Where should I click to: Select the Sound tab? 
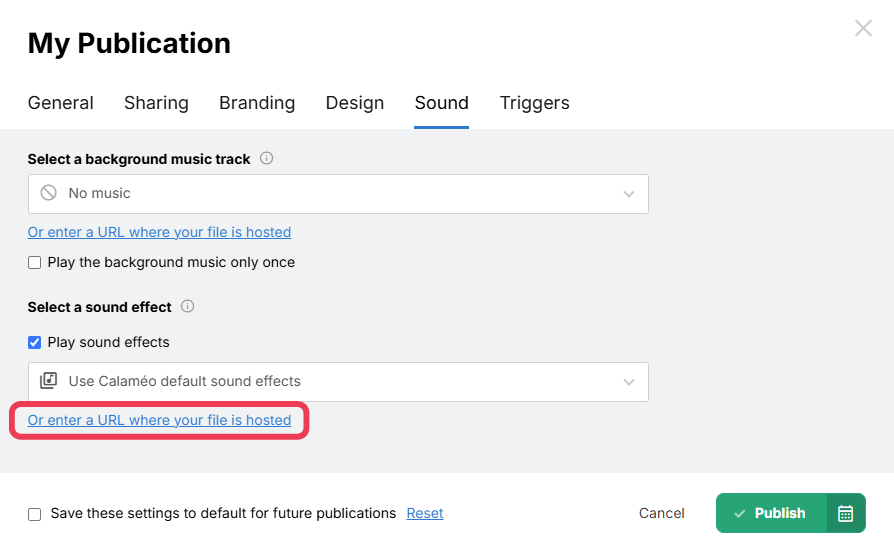[x=441, y=103]
